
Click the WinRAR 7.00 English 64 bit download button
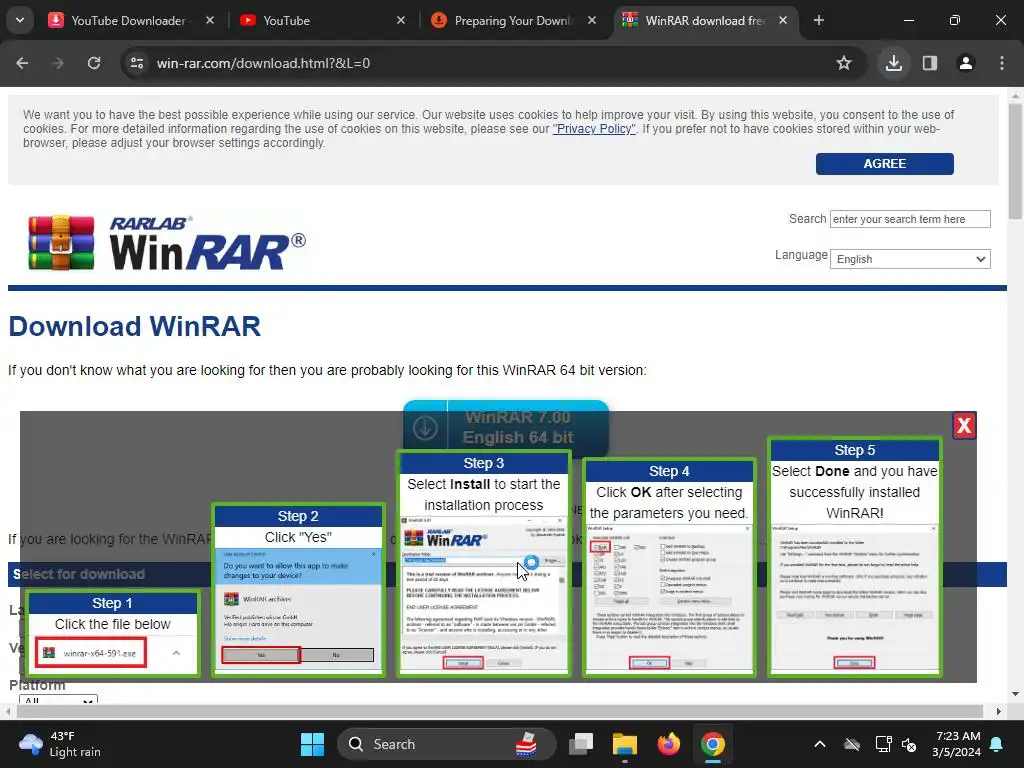[x=506, y=428]
